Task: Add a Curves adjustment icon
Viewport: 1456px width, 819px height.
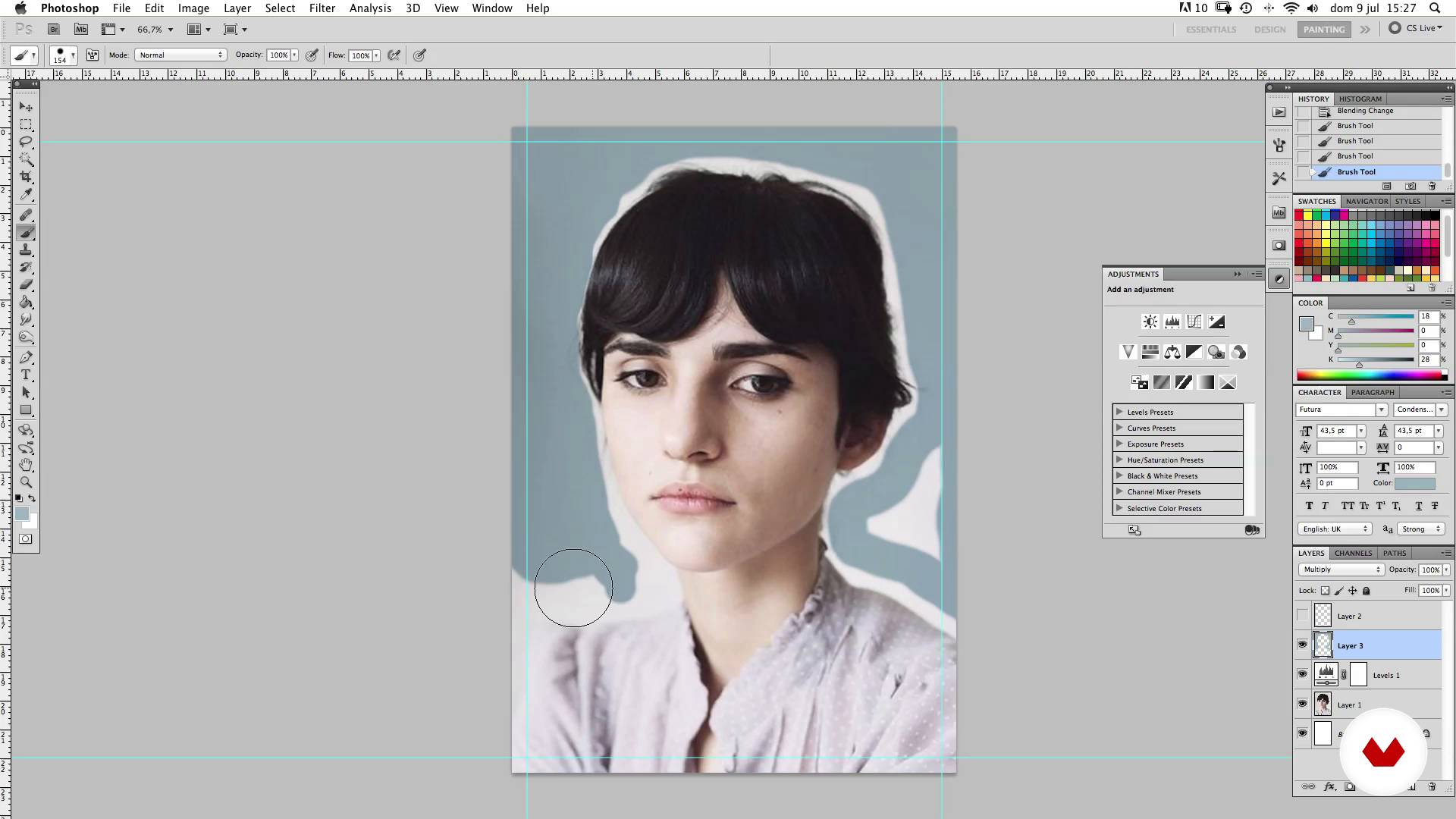Action: coord(1194,322)
